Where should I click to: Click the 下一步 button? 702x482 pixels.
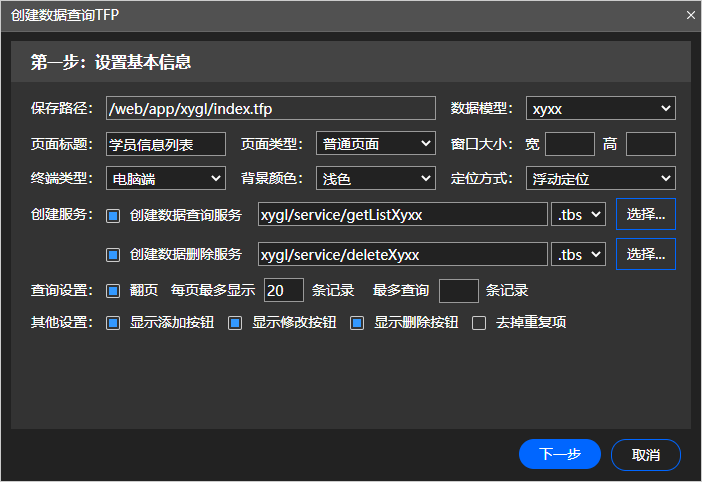(560, 454)
